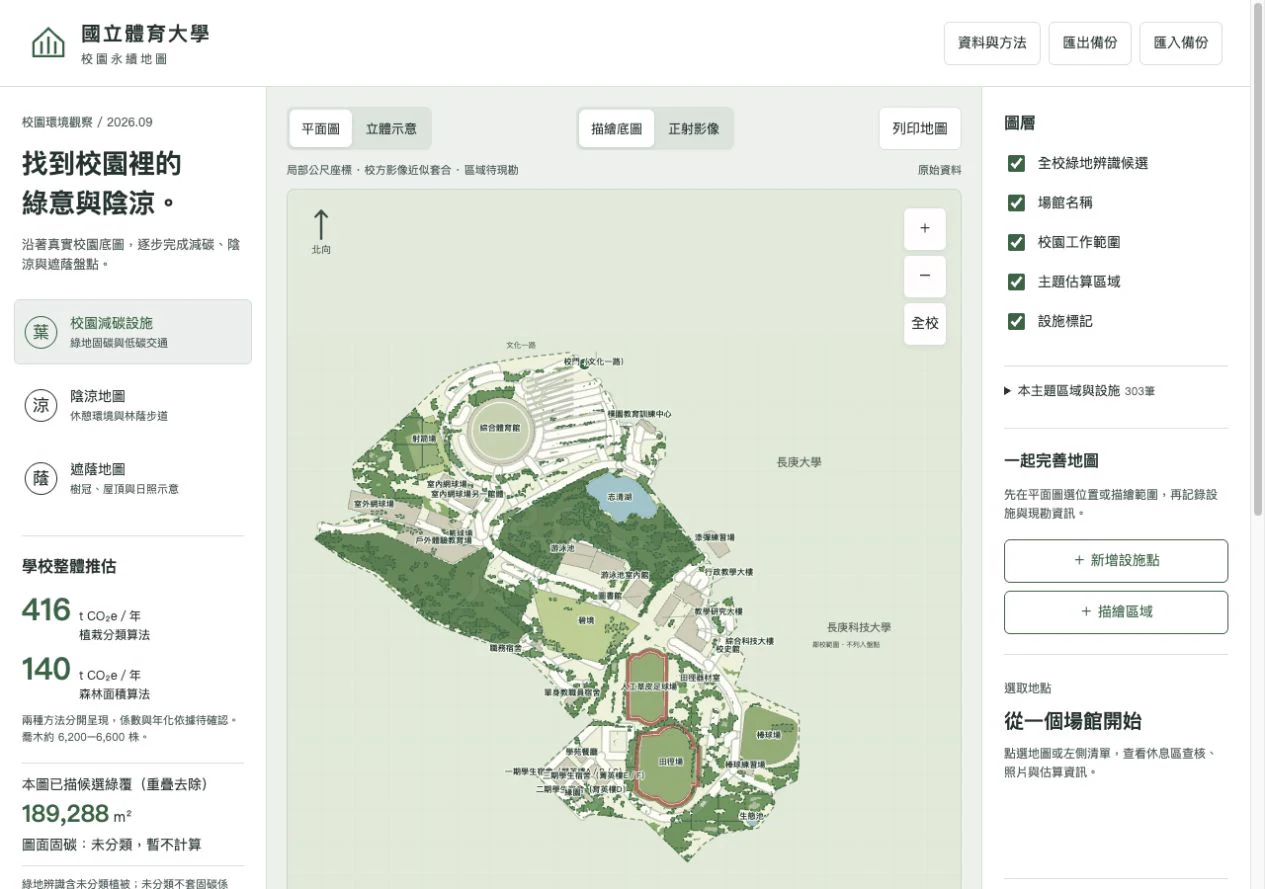This screenshot has width=1265, height=889.
Task: Click the 學苑餐廳 label on the map
Action: pos(581,751)
